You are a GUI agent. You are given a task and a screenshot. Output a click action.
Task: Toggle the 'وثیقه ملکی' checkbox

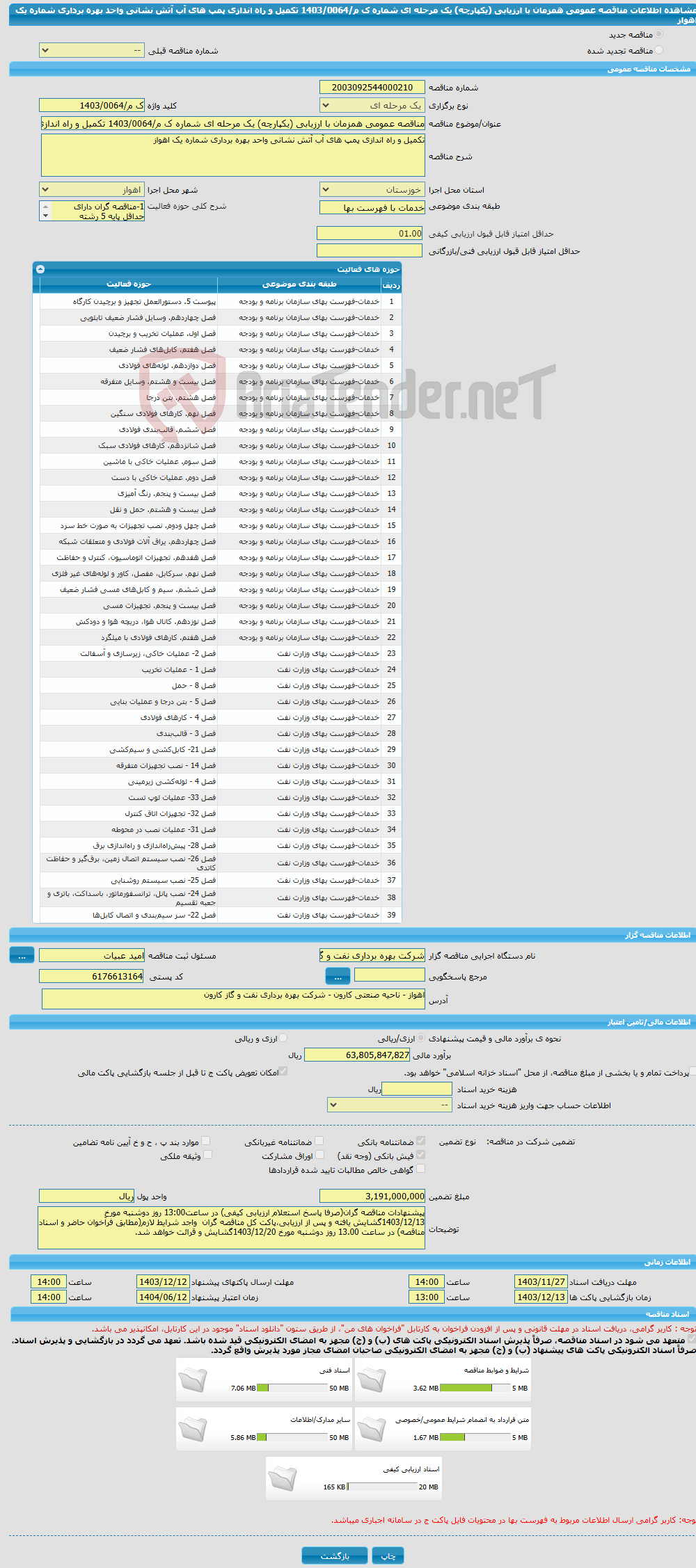[x=207, y=1155]
